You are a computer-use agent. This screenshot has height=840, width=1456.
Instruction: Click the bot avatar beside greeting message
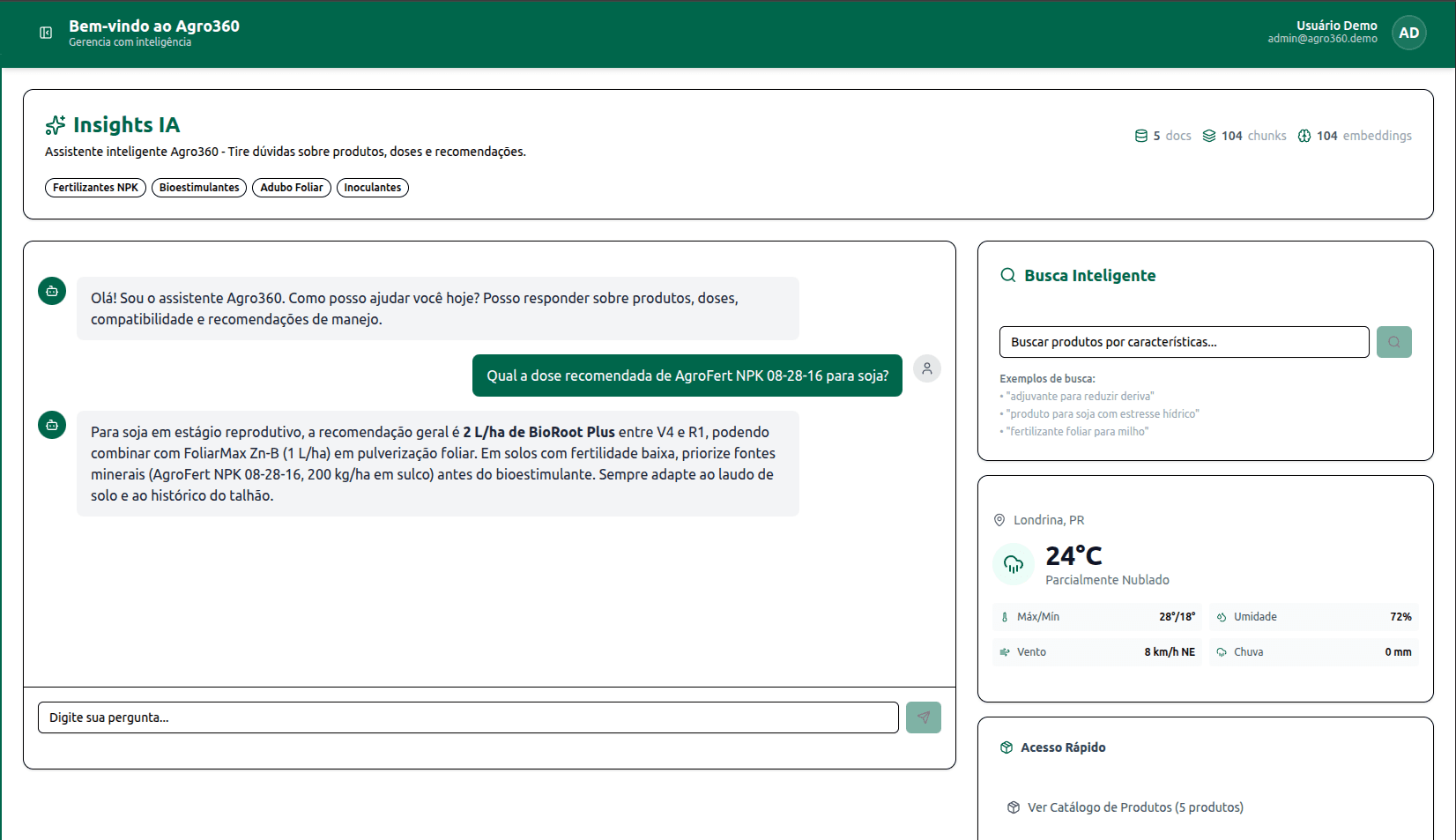[x=52, y=291]
